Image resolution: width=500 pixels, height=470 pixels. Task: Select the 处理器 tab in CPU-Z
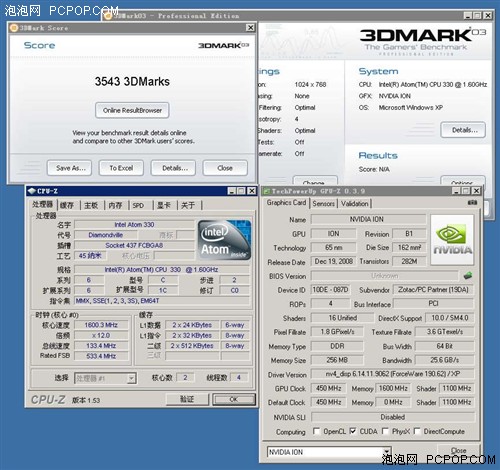[43, 204]
